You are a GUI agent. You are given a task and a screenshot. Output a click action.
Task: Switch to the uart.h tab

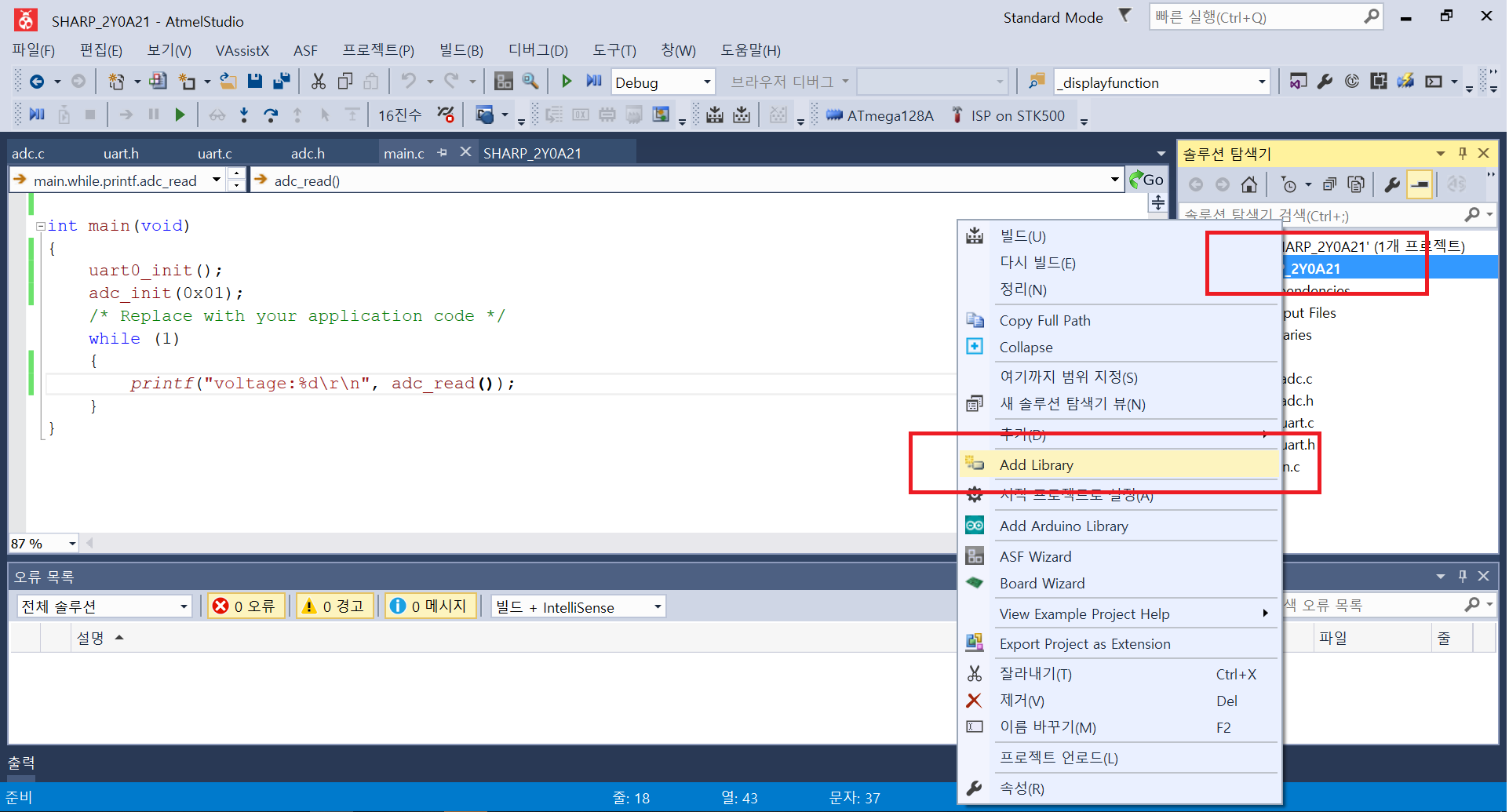point(121,153)
